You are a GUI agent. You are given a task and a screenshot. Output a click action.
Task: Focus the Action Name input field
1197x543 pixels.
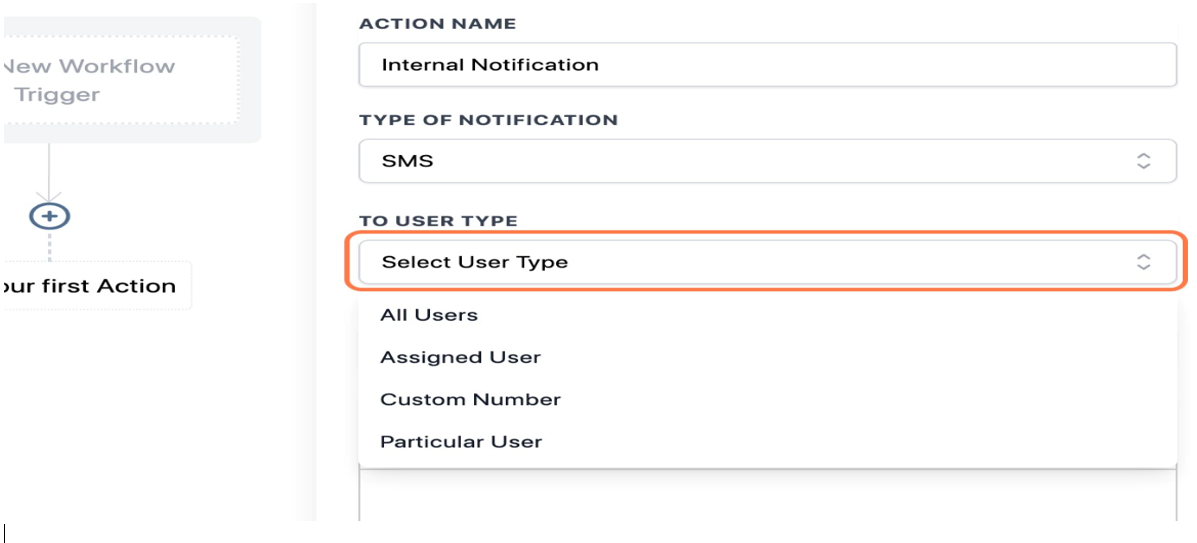pyautogui.click(x=768, y=65)
